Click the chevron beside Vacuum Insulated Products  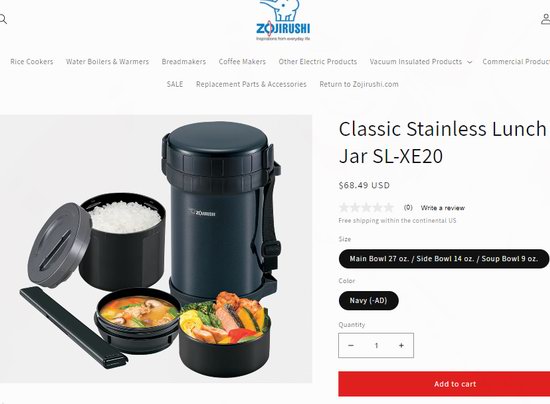tap(469, 62)
